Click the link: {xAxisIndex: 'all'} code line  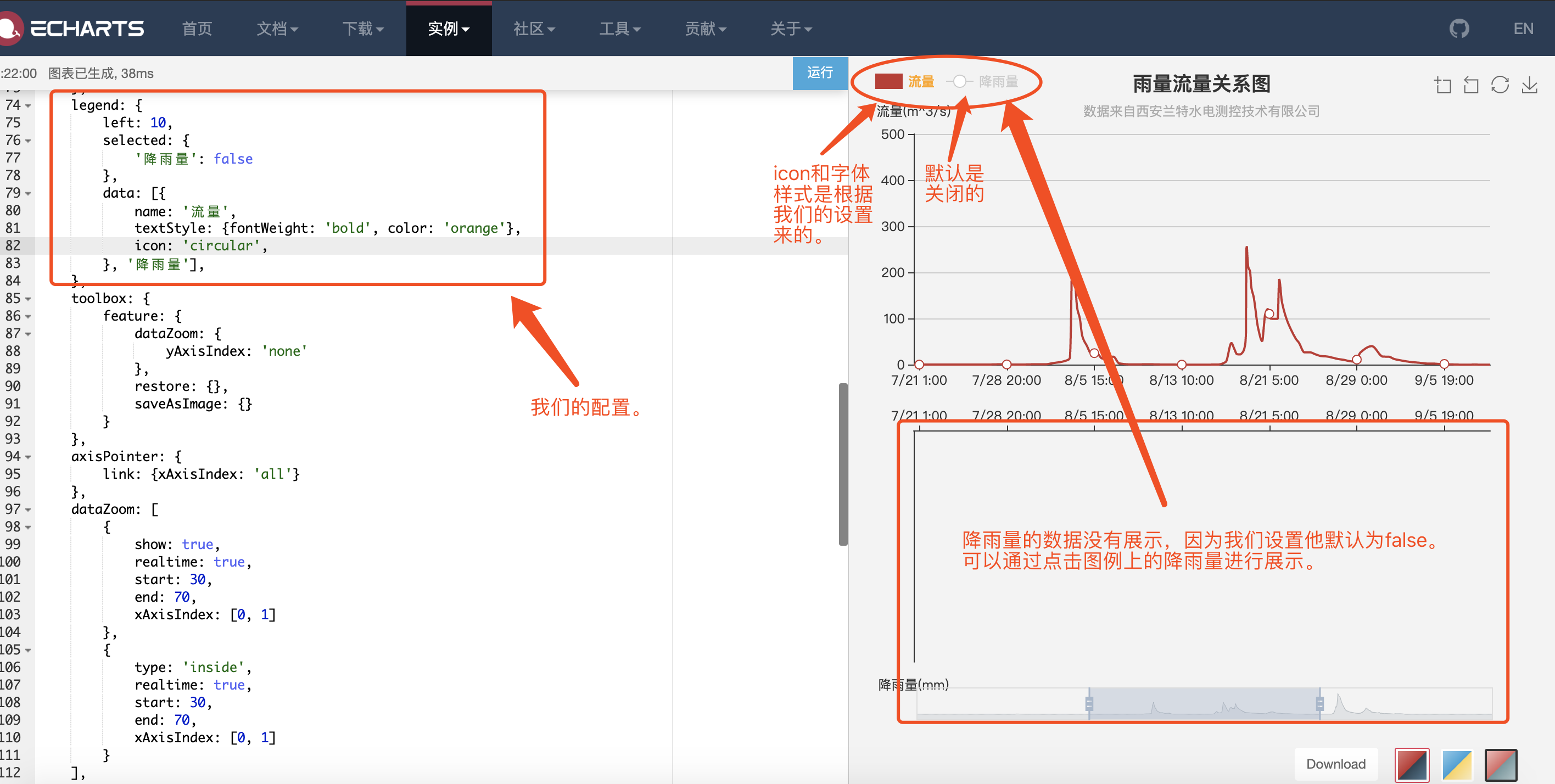point(201,474)
